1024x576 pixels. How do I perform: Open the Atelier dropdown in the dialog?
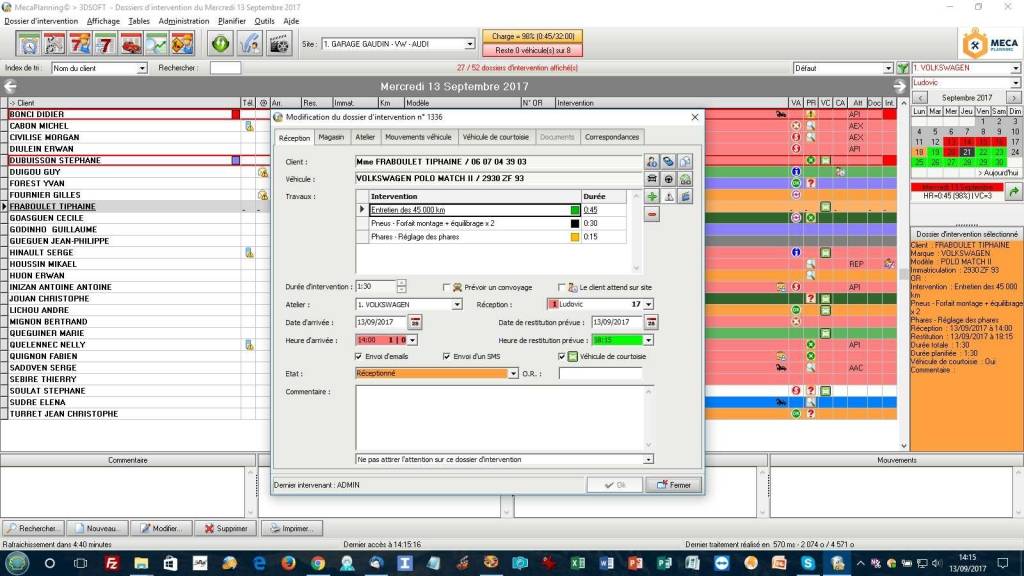tap(457, 304)
